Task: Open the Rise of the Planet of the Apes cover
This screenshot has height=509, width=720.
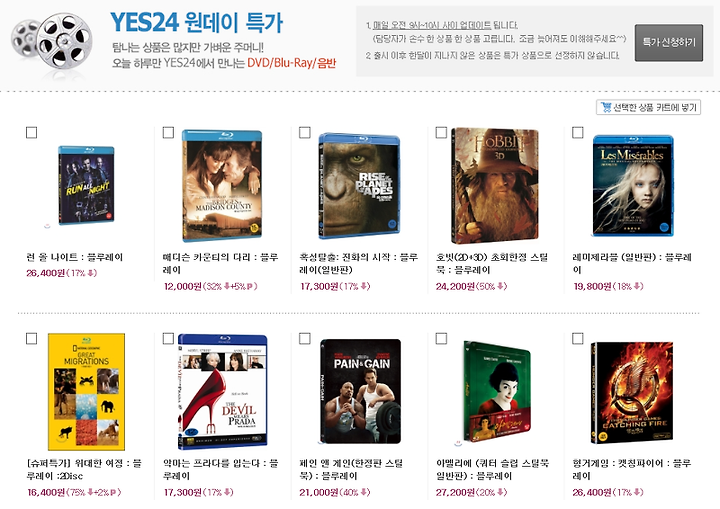Action: pyautogui.click(x=359, y=186)
